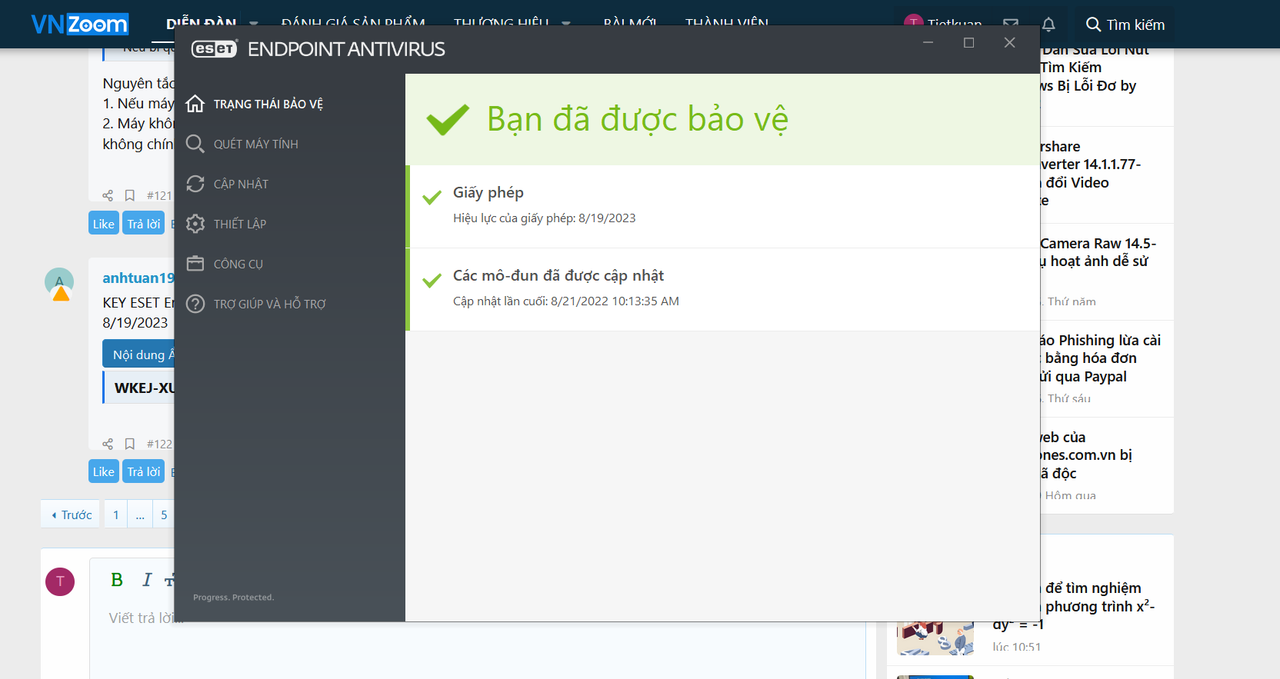Minimize the ESET Endpoint Antivirus window
The image size is (1280, 679).
929,43
